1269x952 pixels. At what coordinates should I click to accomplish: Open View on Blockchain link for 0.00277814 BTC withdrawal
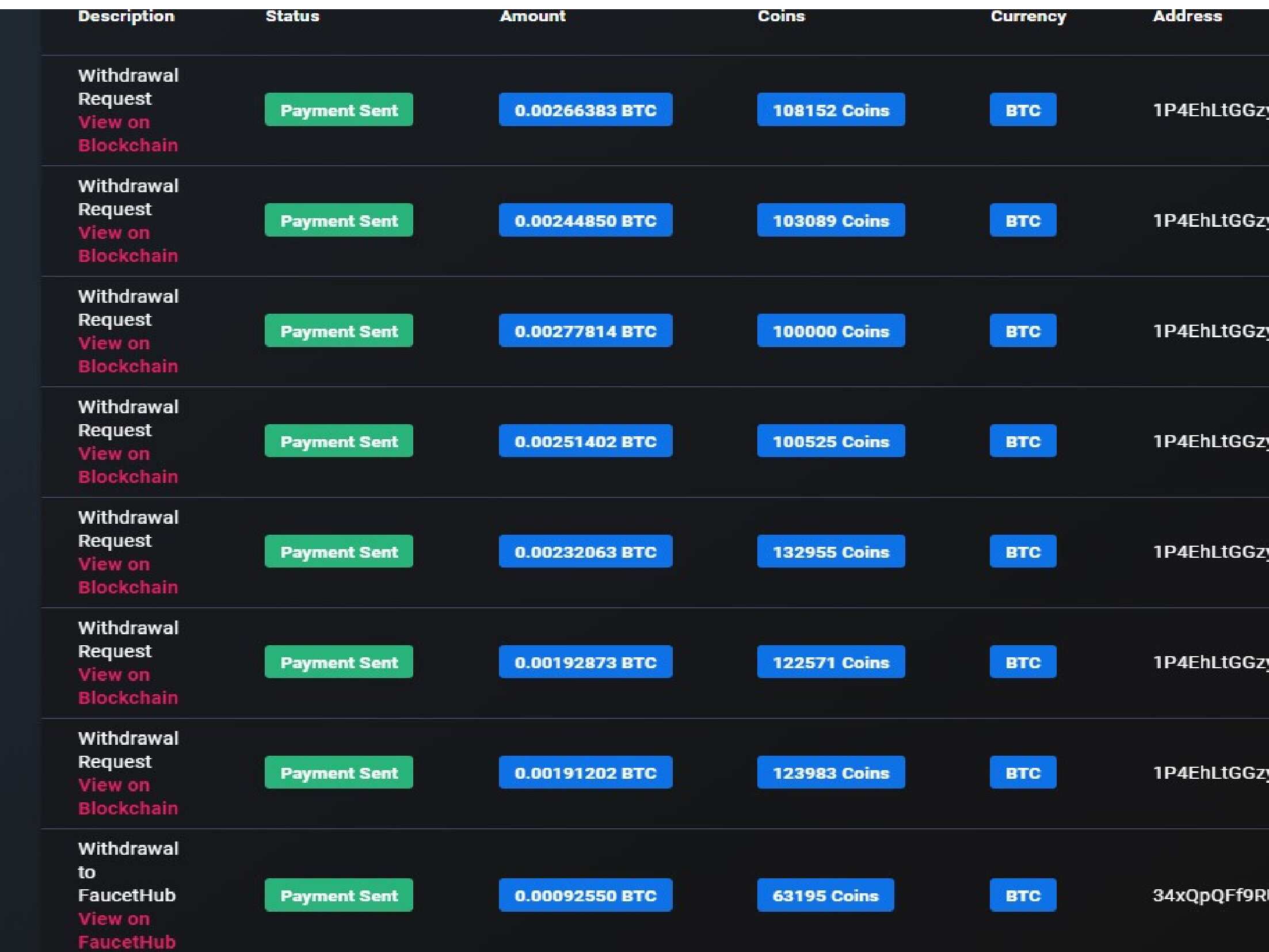coord(128,355)
